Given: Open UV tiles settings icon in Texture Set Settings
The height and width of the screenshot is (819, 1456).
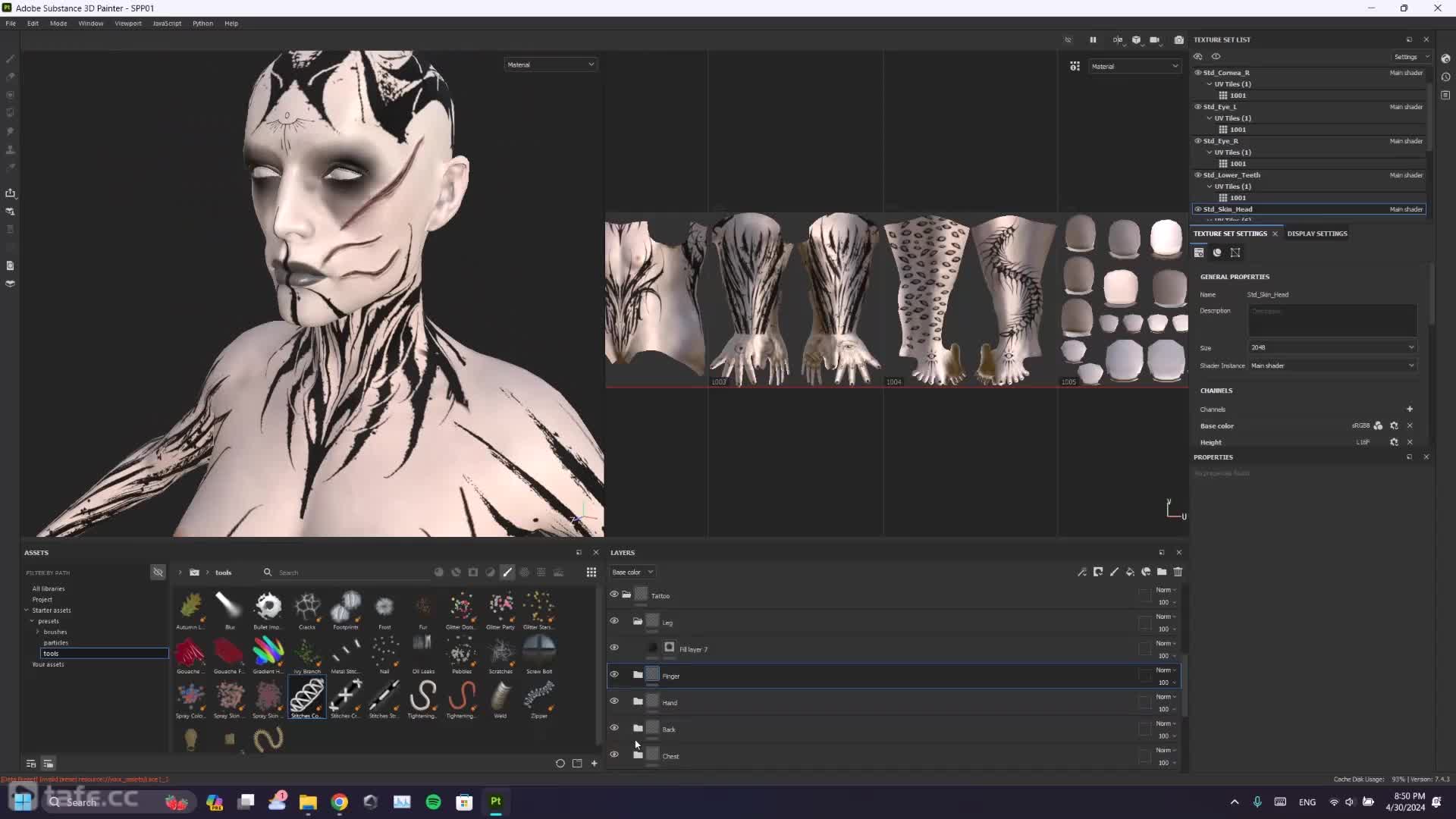Looking at the screenshot, I should 1235,253.
